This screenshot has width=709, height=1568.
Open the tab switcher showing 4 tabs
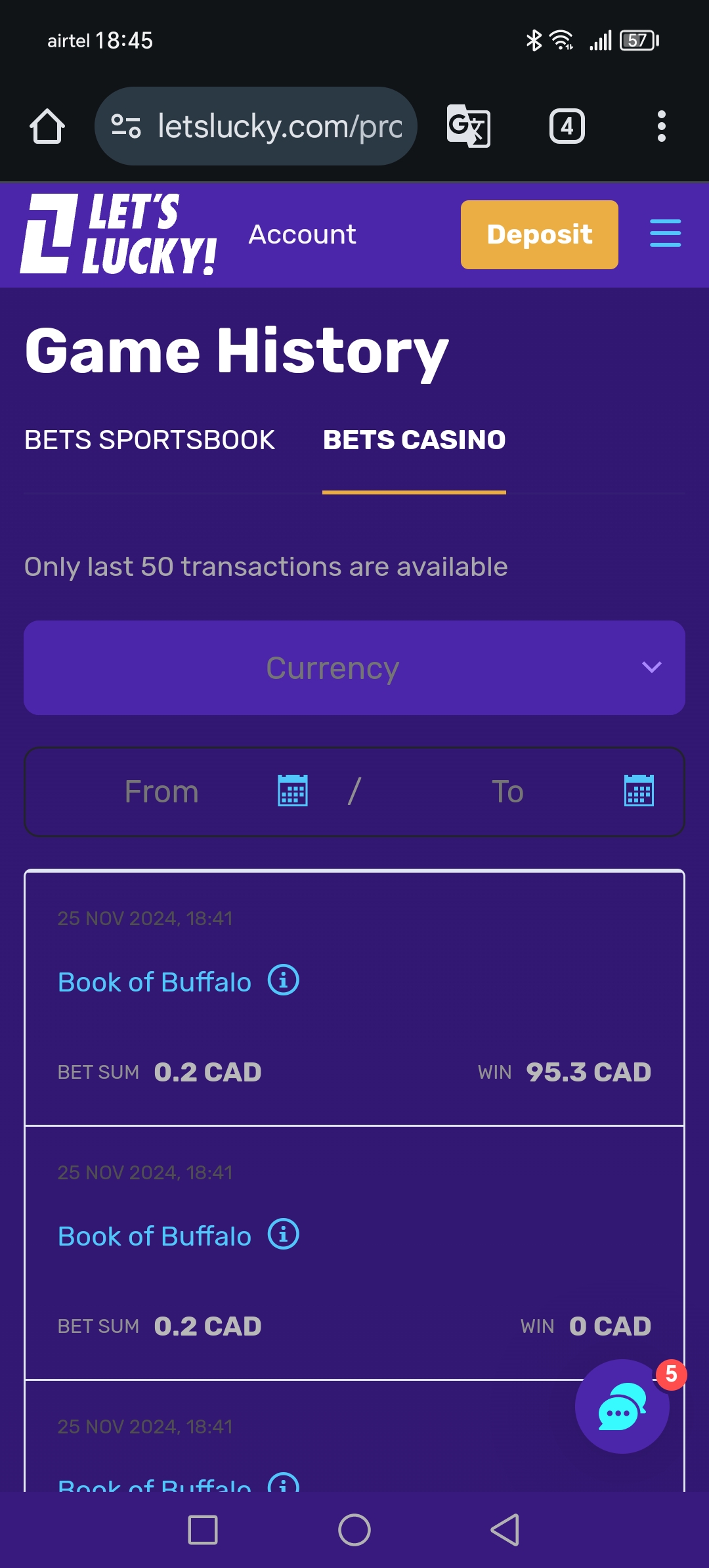coord(567,126)
